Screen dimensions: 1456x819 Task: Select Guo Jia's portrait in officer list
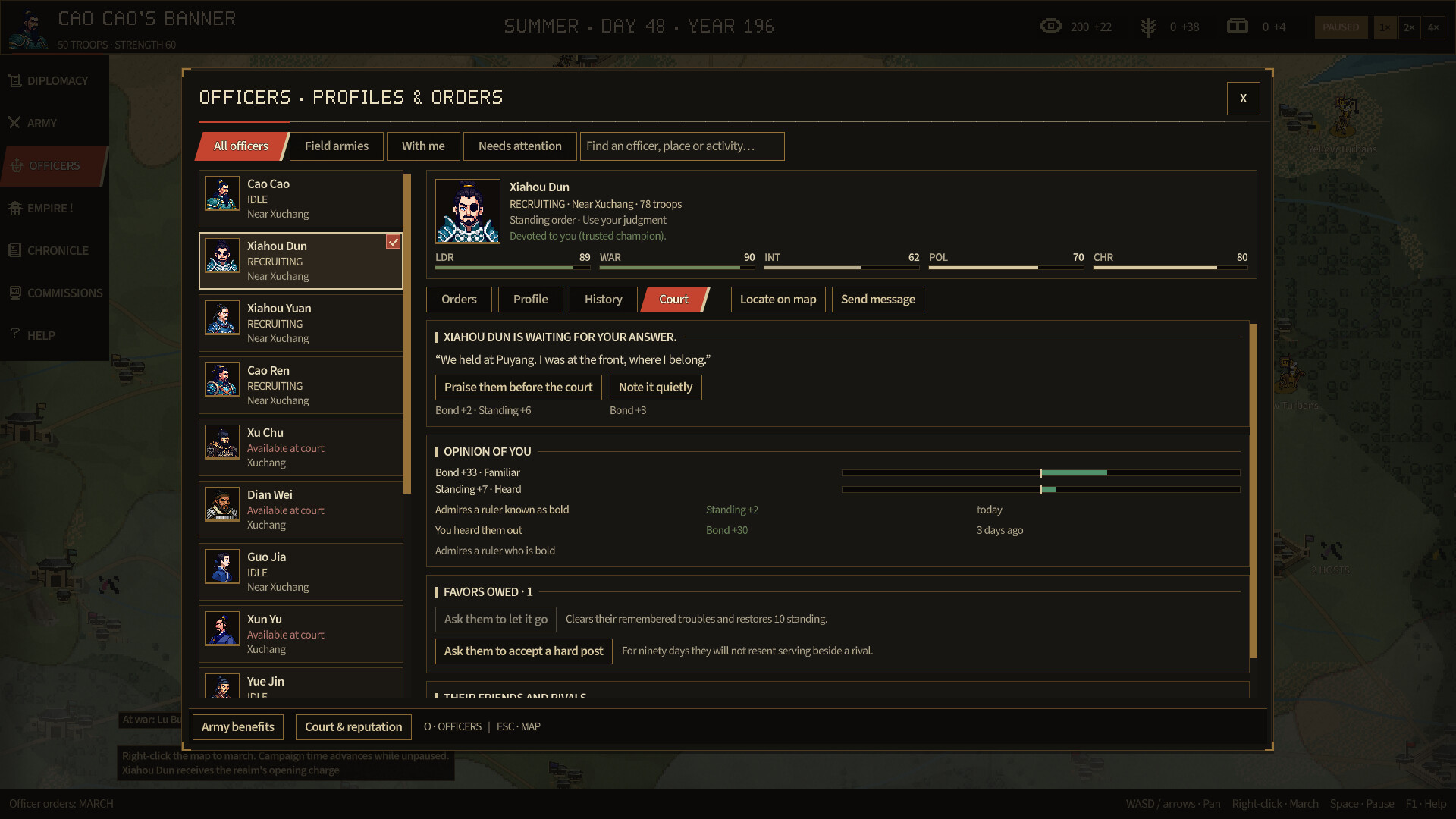(222, 567)
